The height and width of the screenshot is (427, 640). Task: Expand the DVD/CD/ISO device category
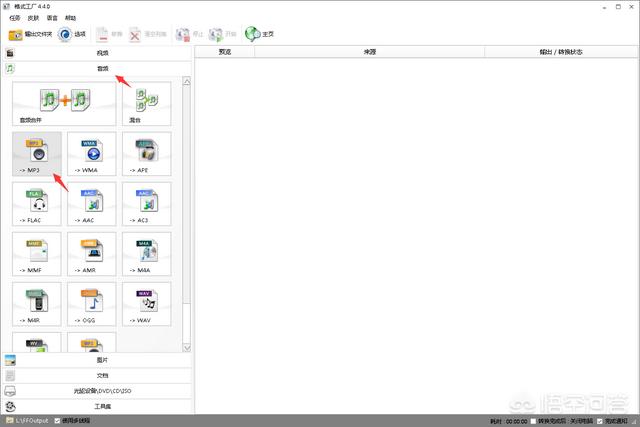[100, 391]
